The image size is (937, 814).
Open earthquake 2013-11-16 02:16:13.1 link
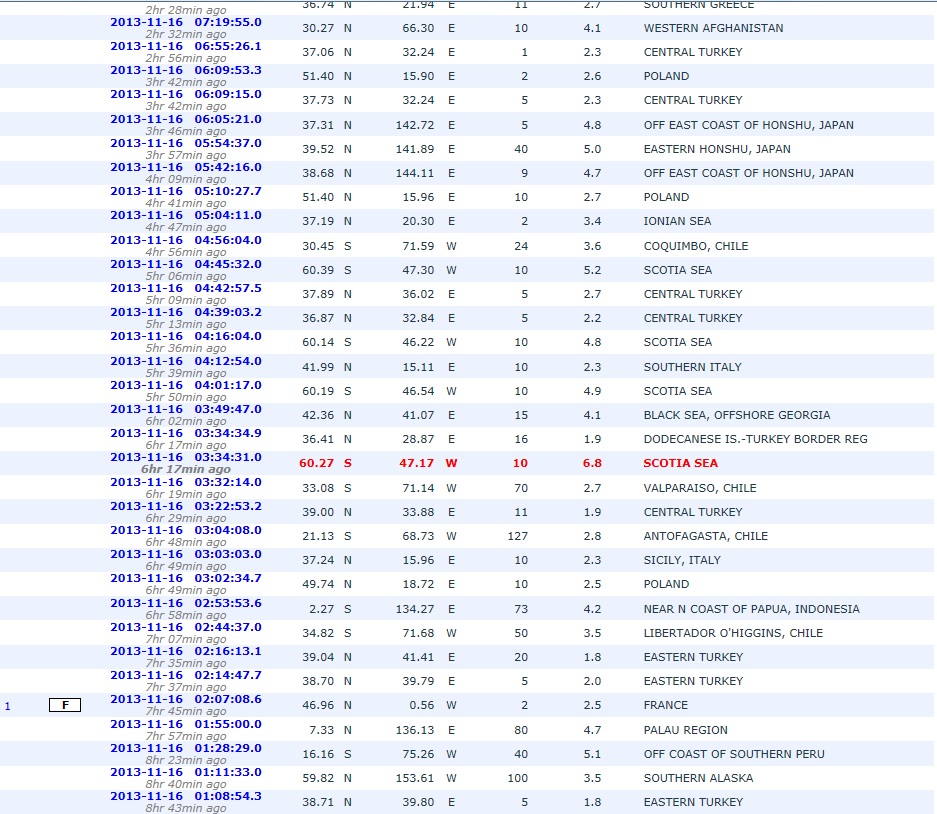pyautogui.click(x=186, y=650)
